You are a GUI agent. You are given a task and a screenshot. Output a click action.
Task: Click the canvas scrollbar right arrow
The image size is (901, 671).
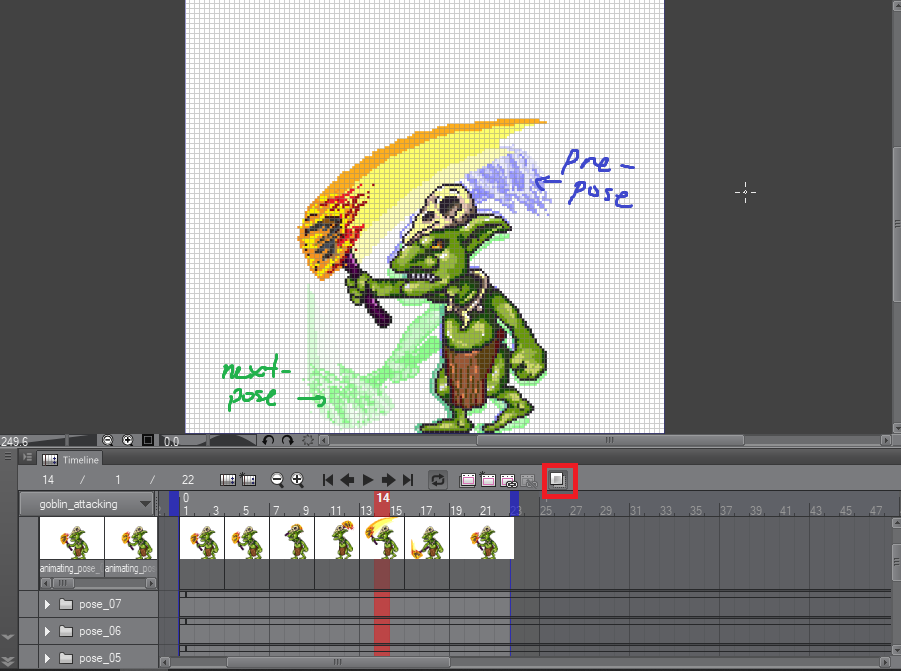tap(885, 441)
